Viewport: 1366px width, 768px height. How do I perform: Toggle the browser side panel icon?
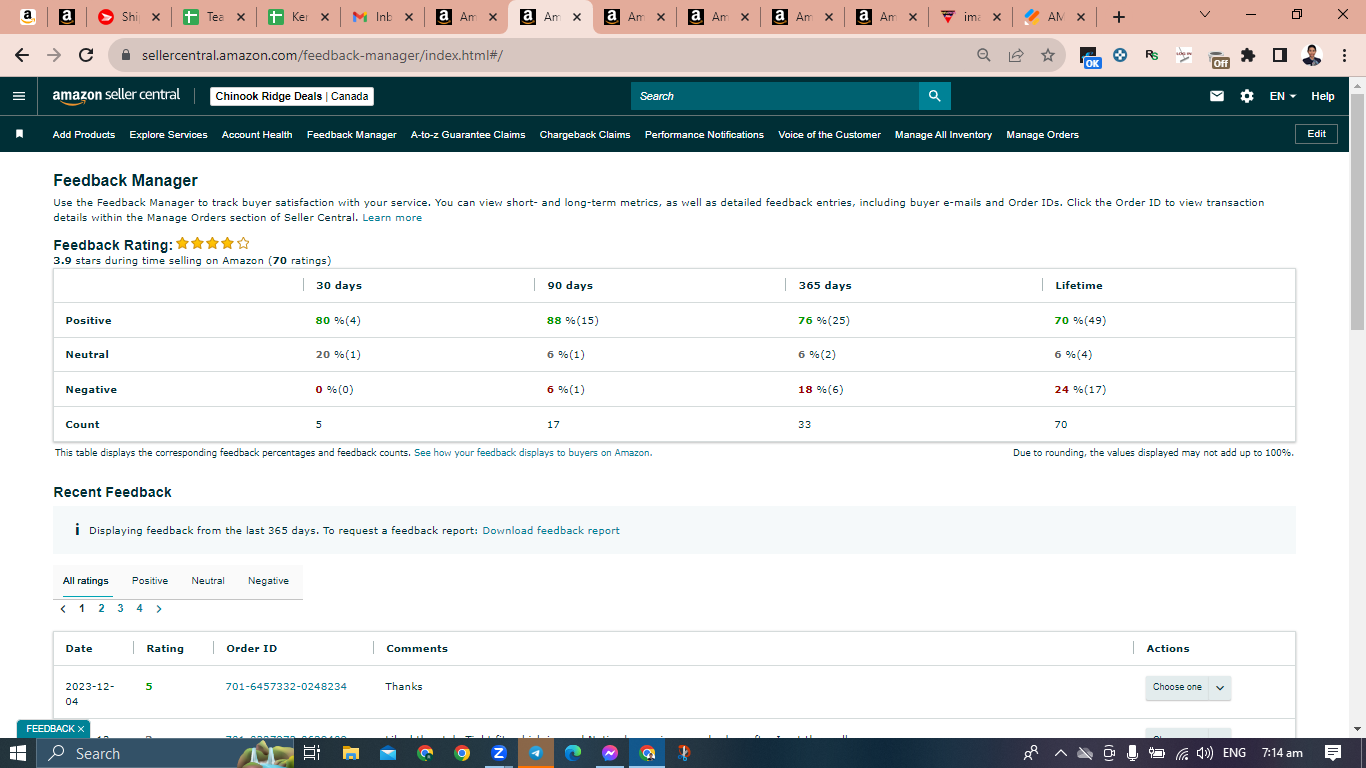(1279, 55)
